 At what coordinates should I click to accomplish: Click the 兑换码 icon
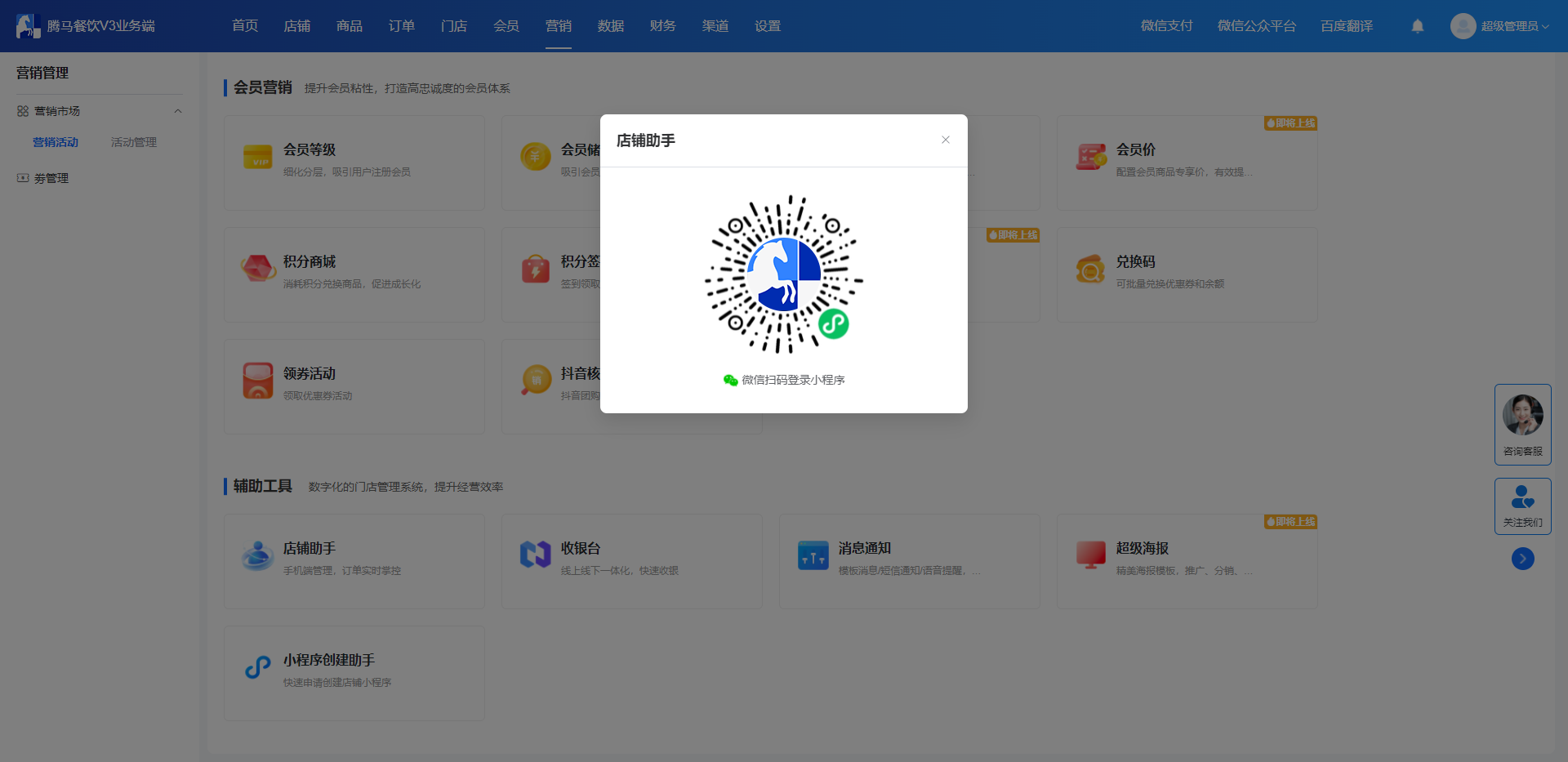pyautogui.click(x=1090, y=269)
